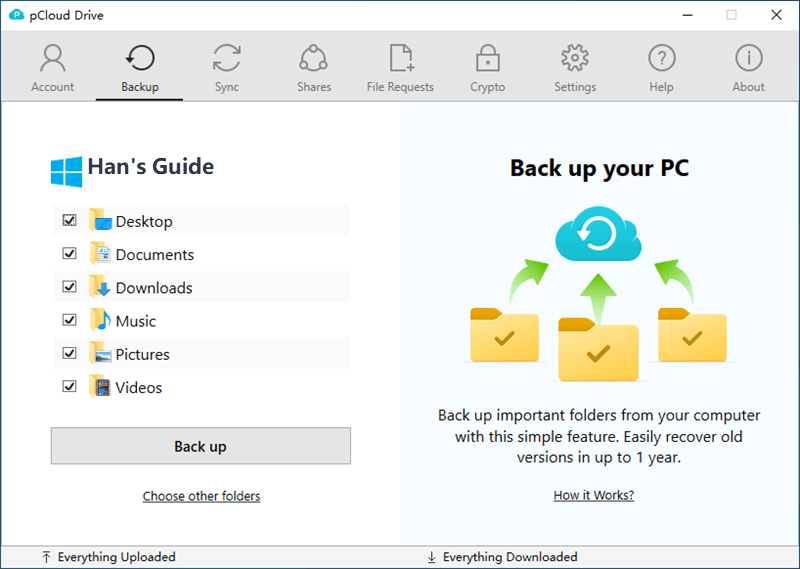Click the Everything Uploaded status text
Viewport: 800px width, 569px height.
coord(116,557)
